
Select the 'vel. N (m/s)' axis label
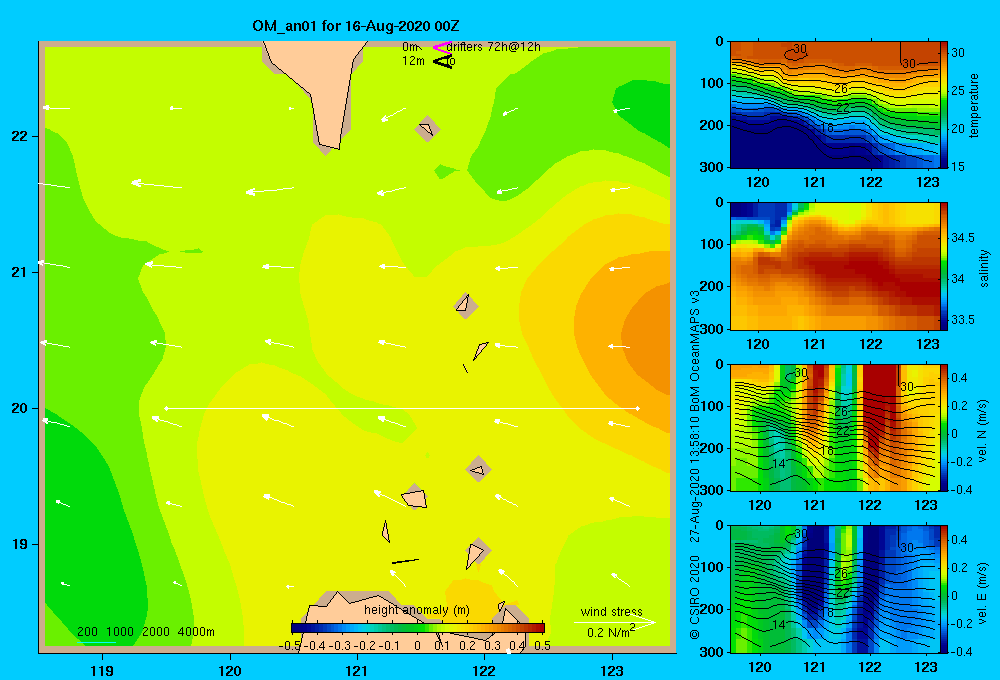[983, 431]
